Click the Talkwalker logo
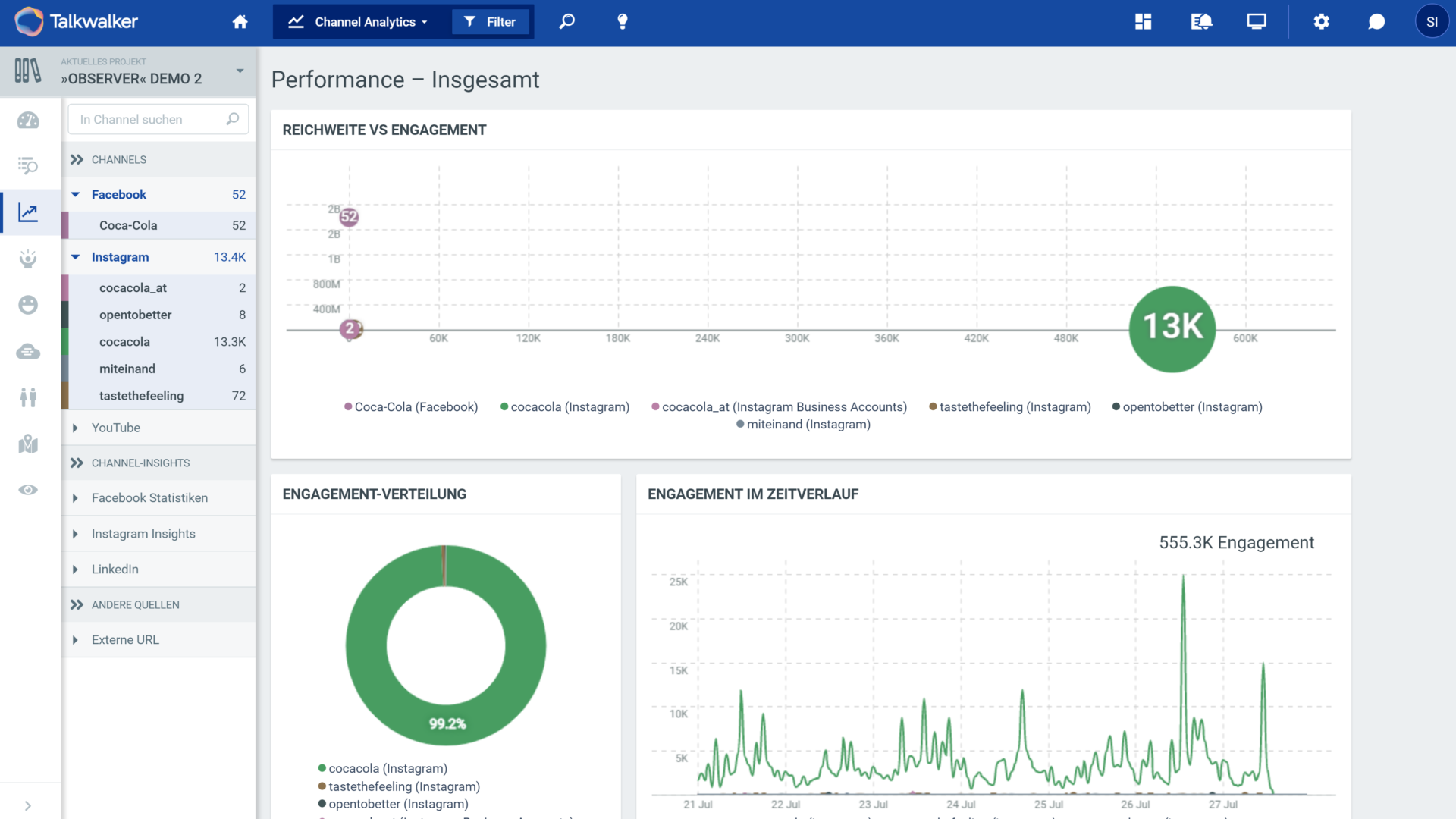The image size is (1456, 819). click(76, 21)
